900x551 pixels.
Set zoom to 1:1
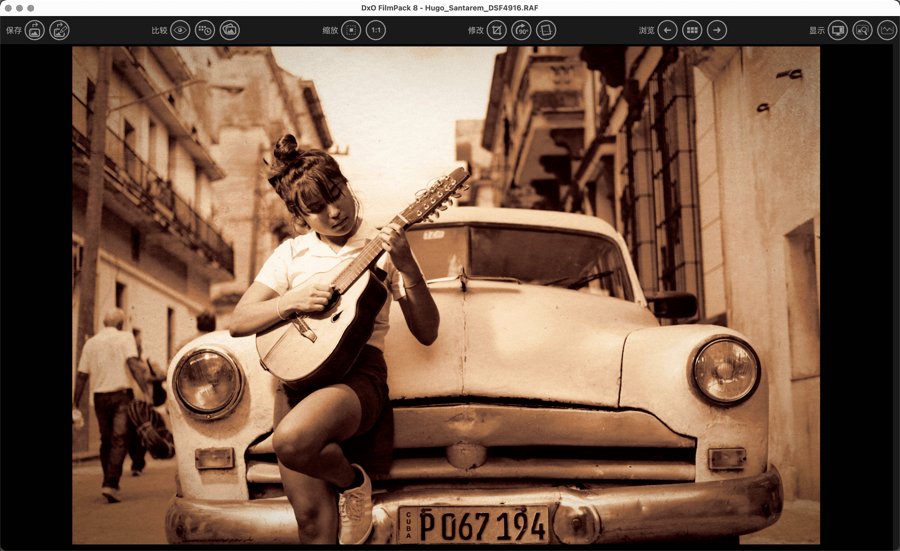tap(376, 31)
